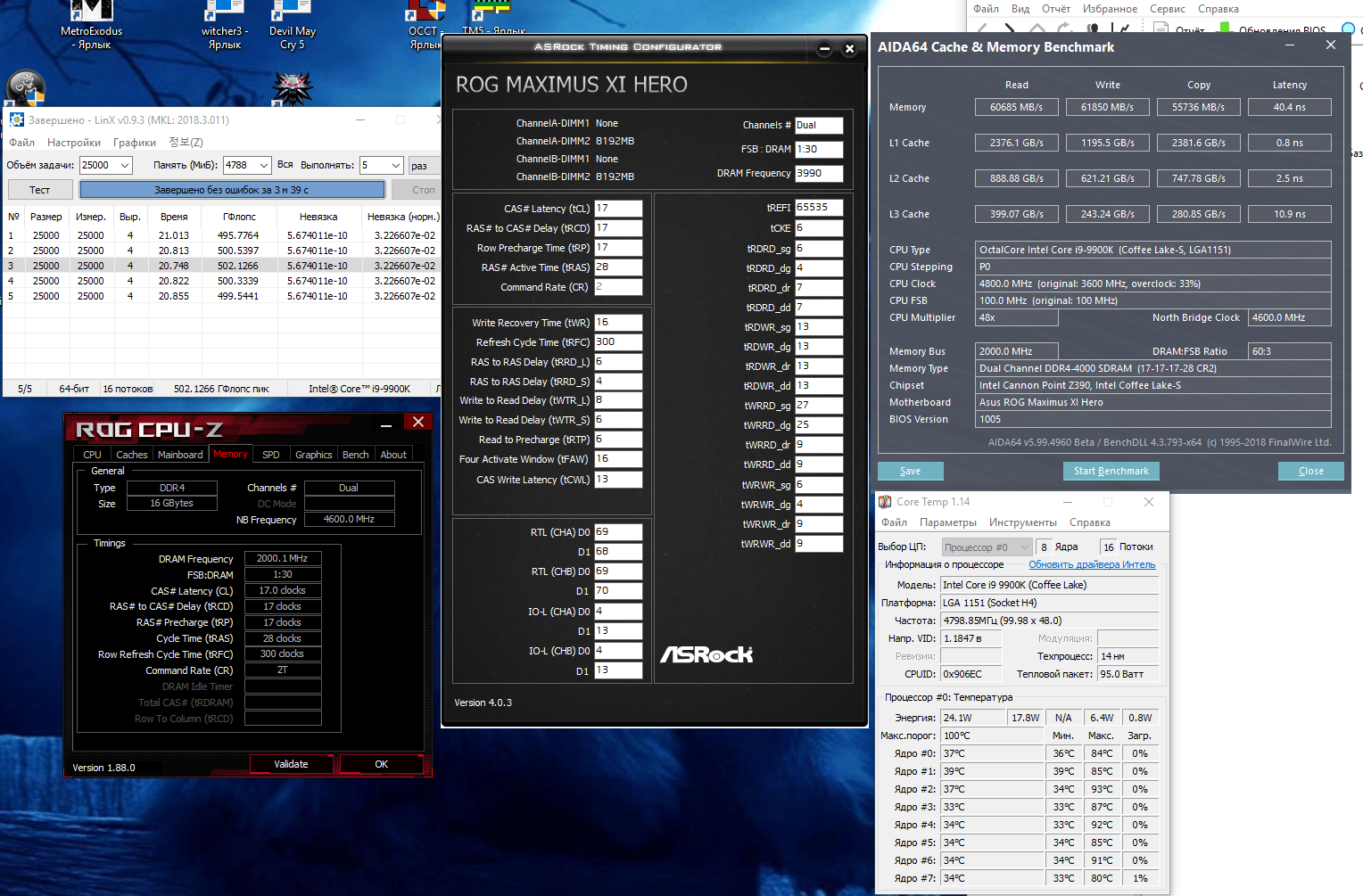The width and height of the screenshot is (1363, 896).
Task: Click the L3 Cache Write 243.24 GB/s value
Action: [x=1108, y=214]
